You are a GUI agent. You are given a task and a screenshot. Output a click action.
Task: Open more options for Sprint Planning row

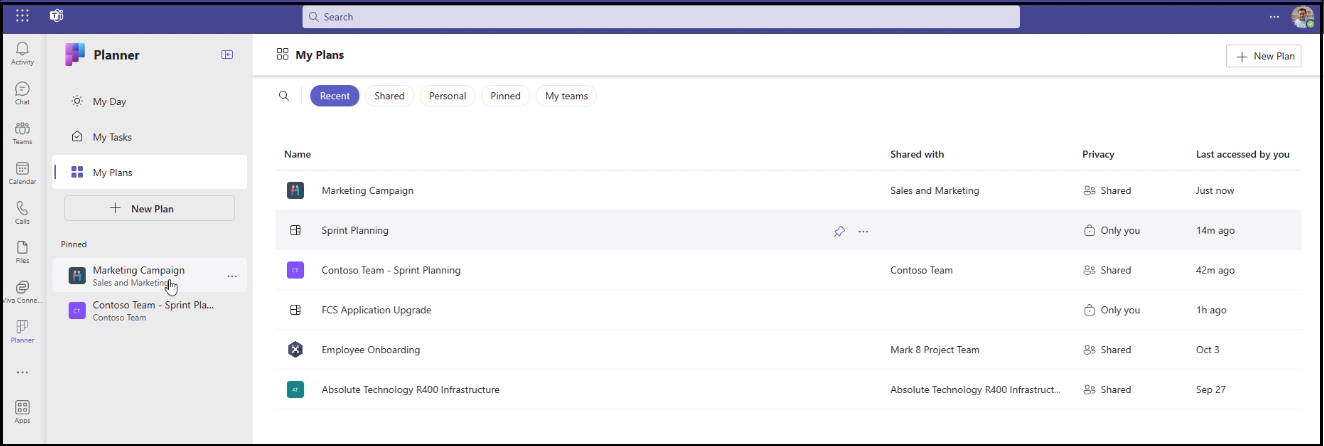pyautogui.click(x=864, y=231)
